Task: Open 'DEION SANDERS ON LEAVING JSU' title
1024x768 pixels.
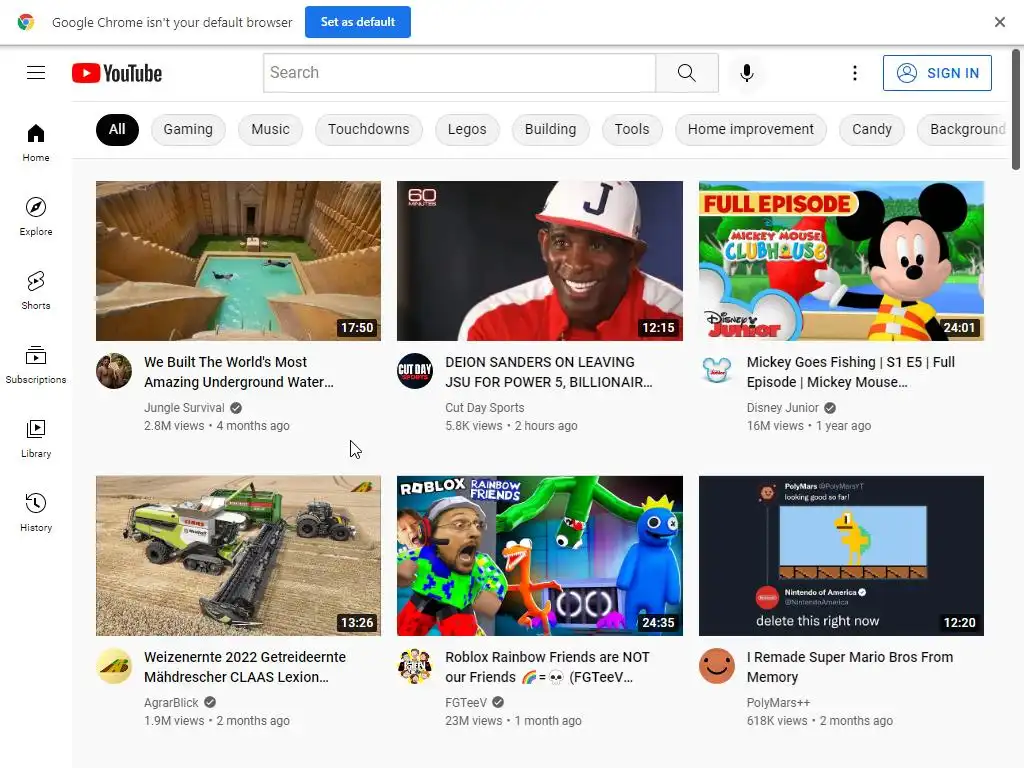Action: pyautogui.click(x=549, y=372)
